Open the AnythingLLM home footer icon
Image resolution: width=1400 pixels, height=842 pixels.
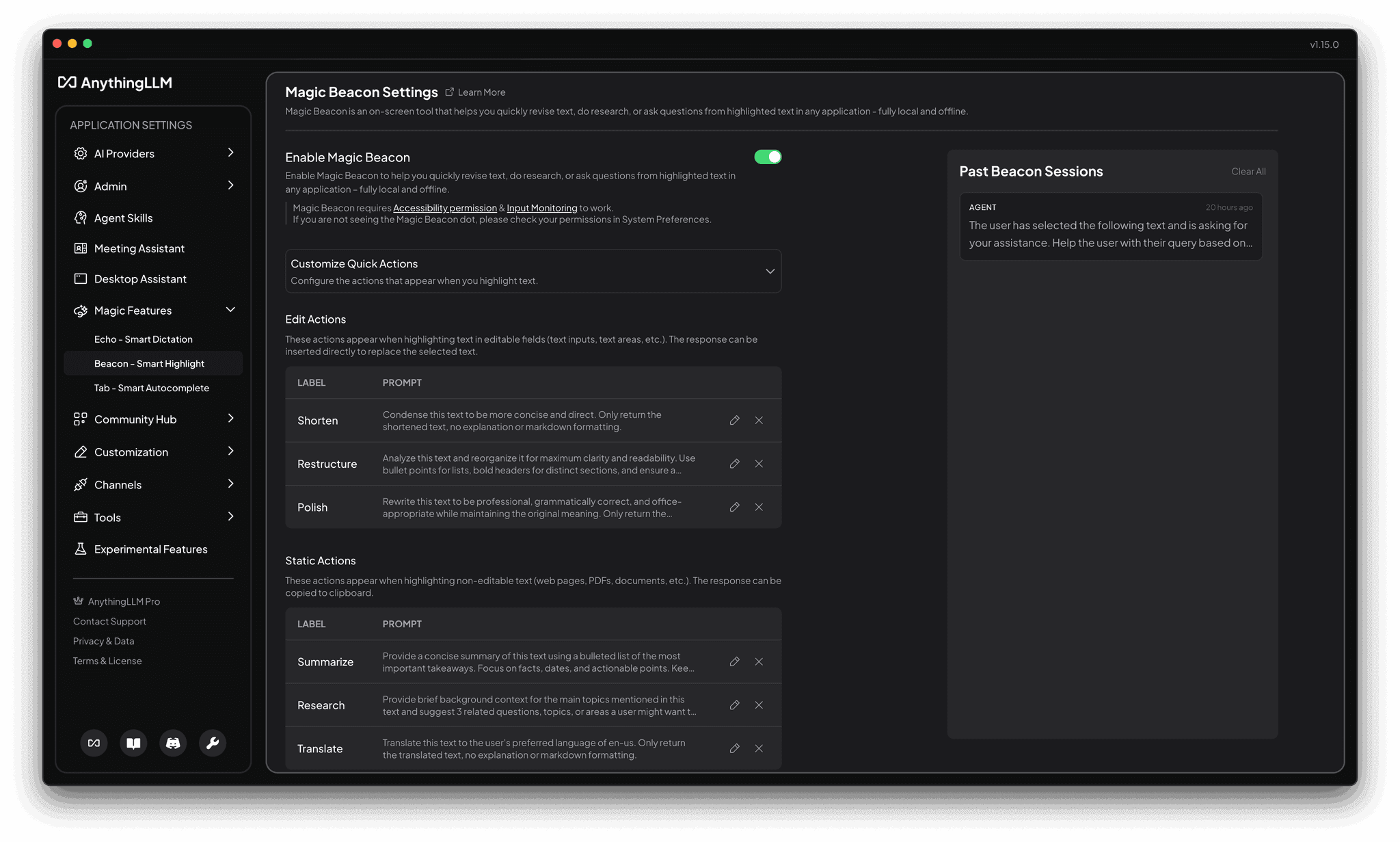pyautogui.click(x=94, y=743)
